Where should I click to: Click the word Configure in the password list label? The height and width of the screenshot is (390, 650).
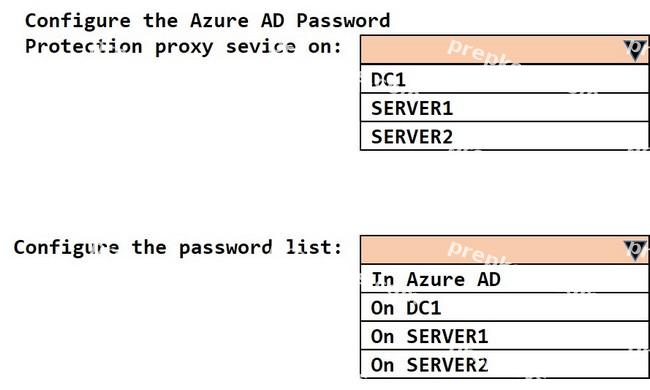[x=66, y=248]
